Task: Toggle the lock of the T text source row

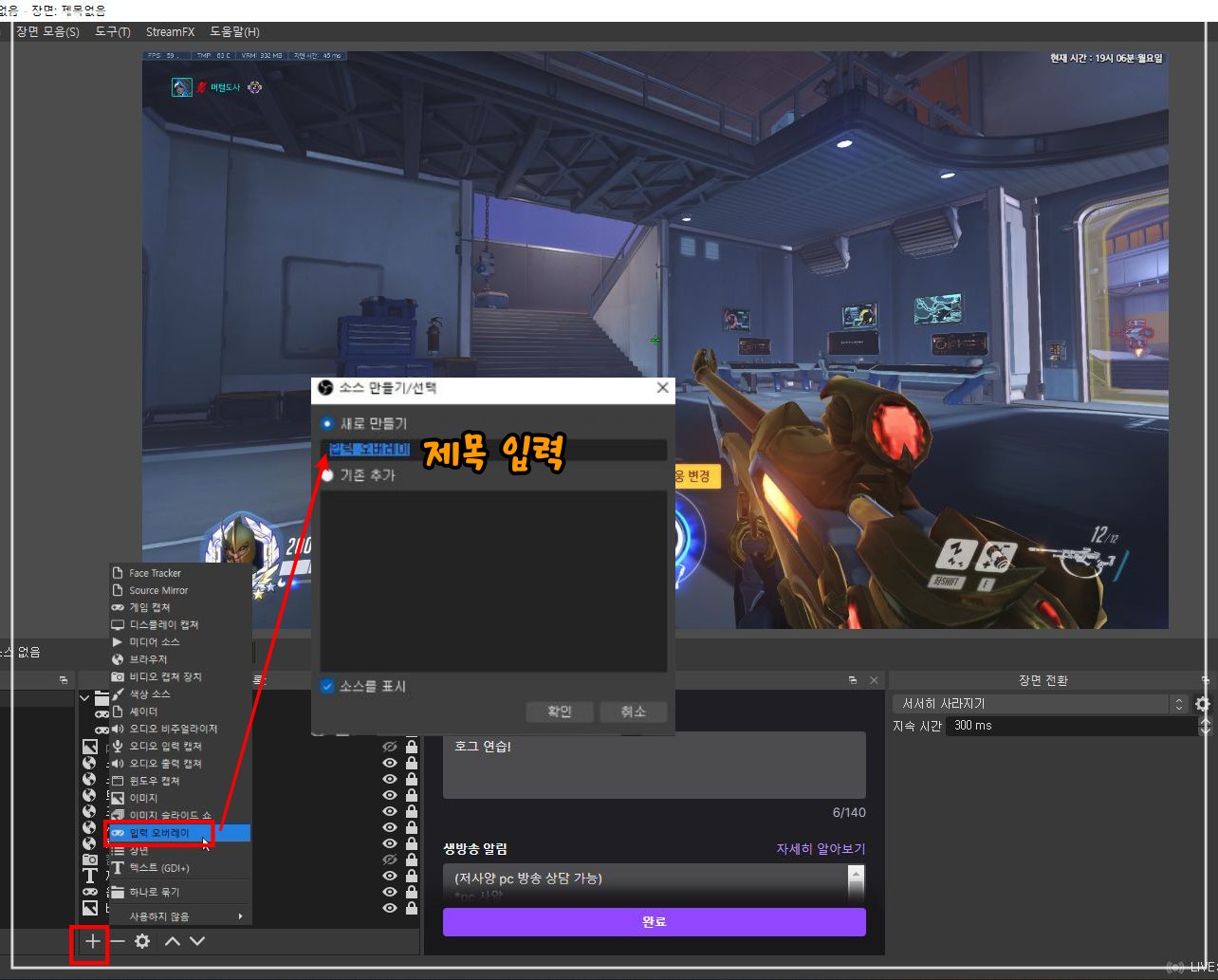Action: (411, 875)
